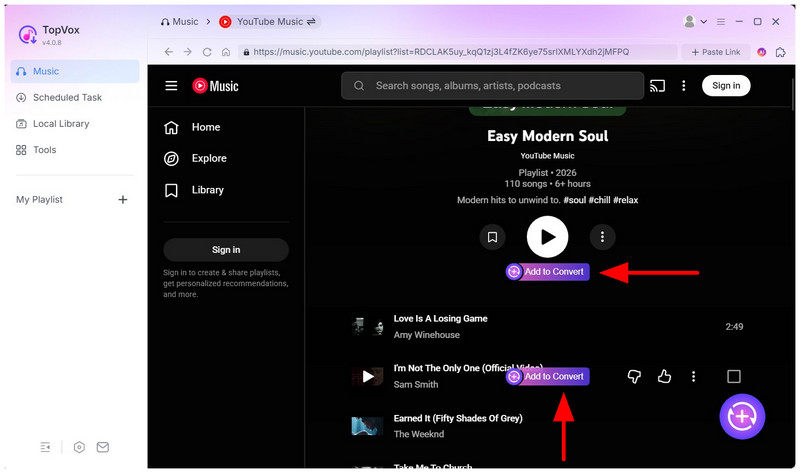
Task: Open YouTube Music more options next to Sign in
Action: pyautogui.click(x=684, y=86)
